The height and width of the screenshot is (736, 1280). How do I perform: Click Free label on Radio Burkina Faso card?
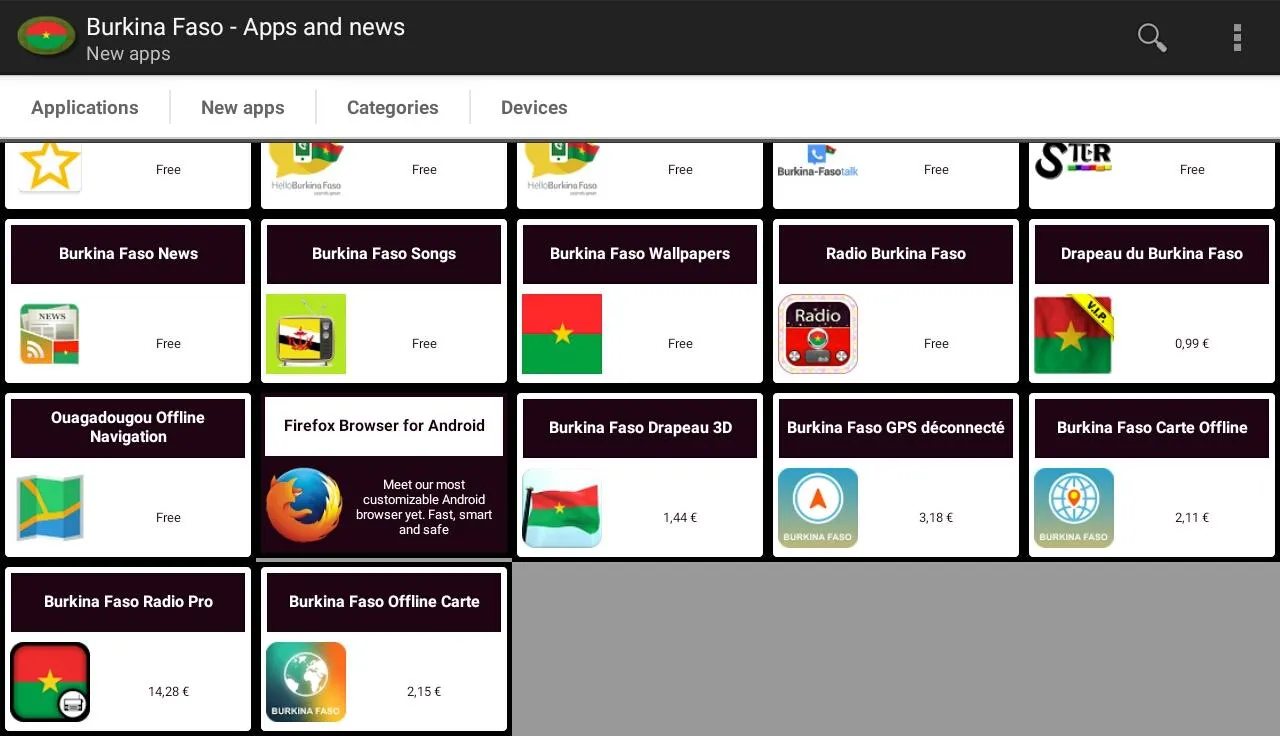936,344
